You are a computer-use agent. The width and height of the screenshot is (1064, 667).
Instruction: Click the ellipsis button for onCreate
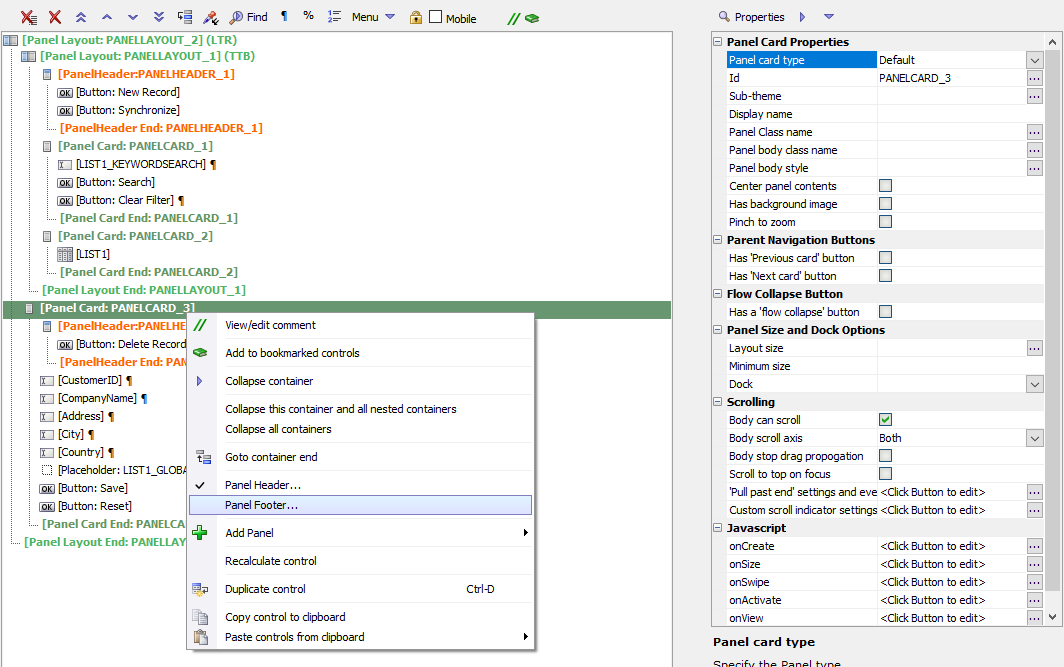click(1034, 546)
